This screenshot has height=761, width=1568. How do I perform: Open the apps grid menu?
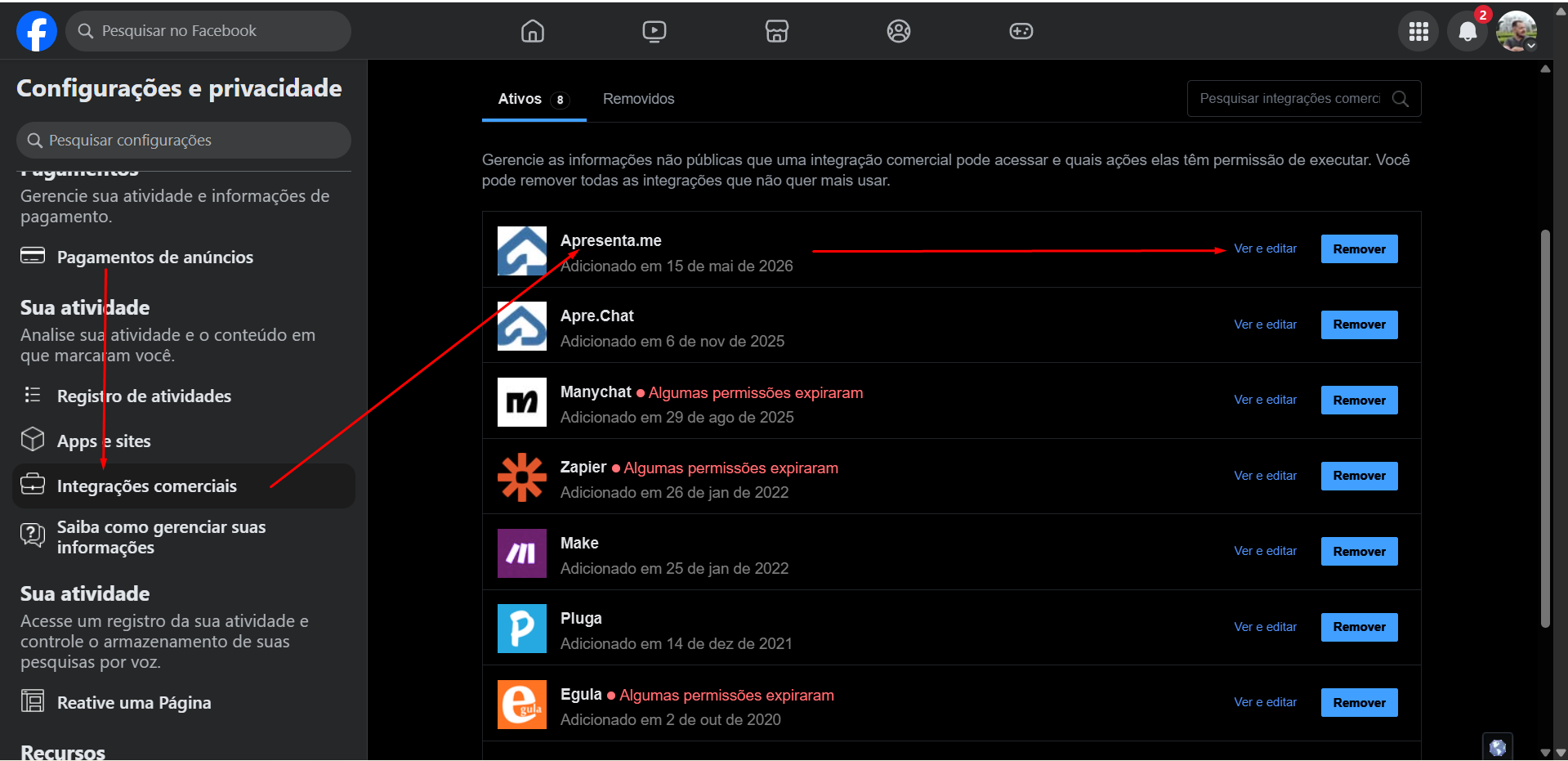1418,31
